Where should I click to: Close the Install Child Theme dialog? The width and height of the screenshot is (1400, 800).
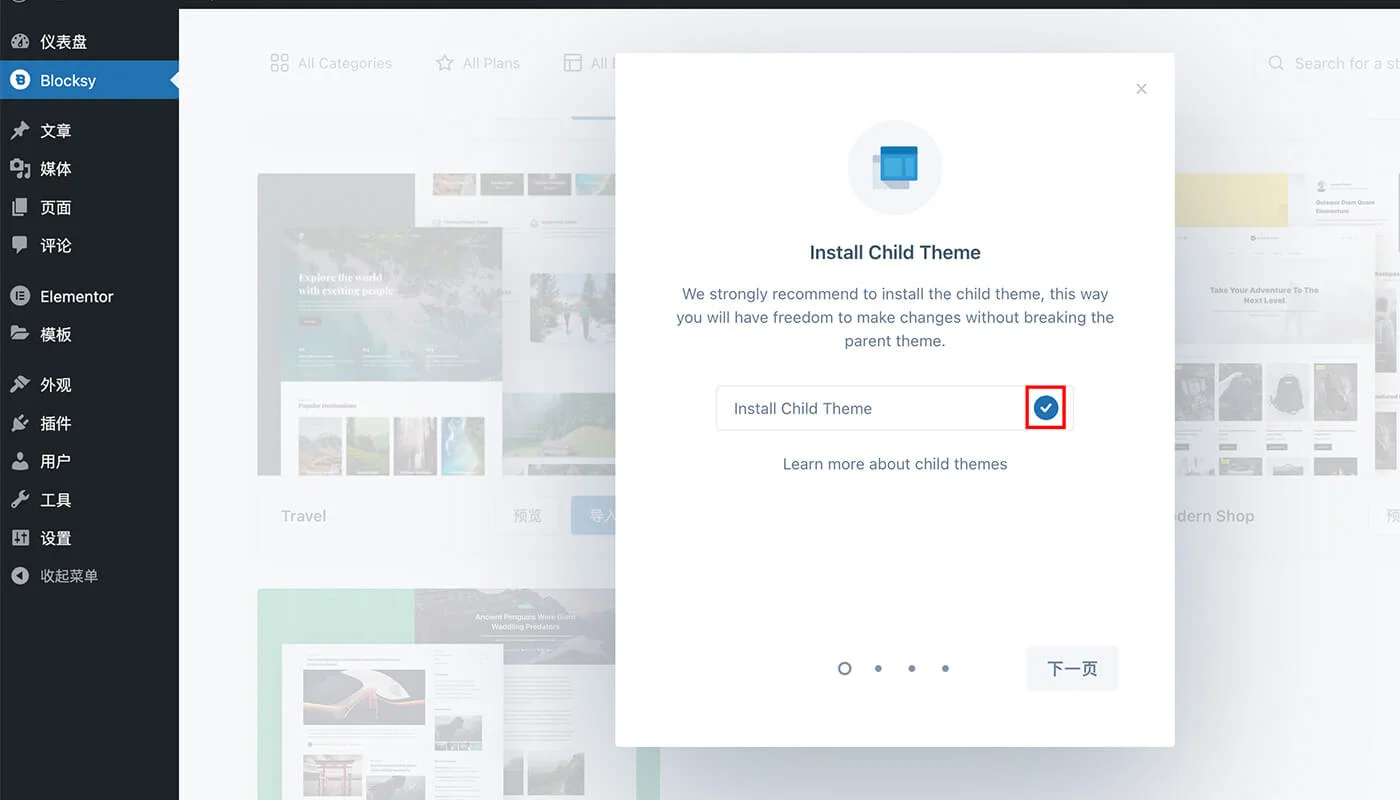(x=1141, y=89)
